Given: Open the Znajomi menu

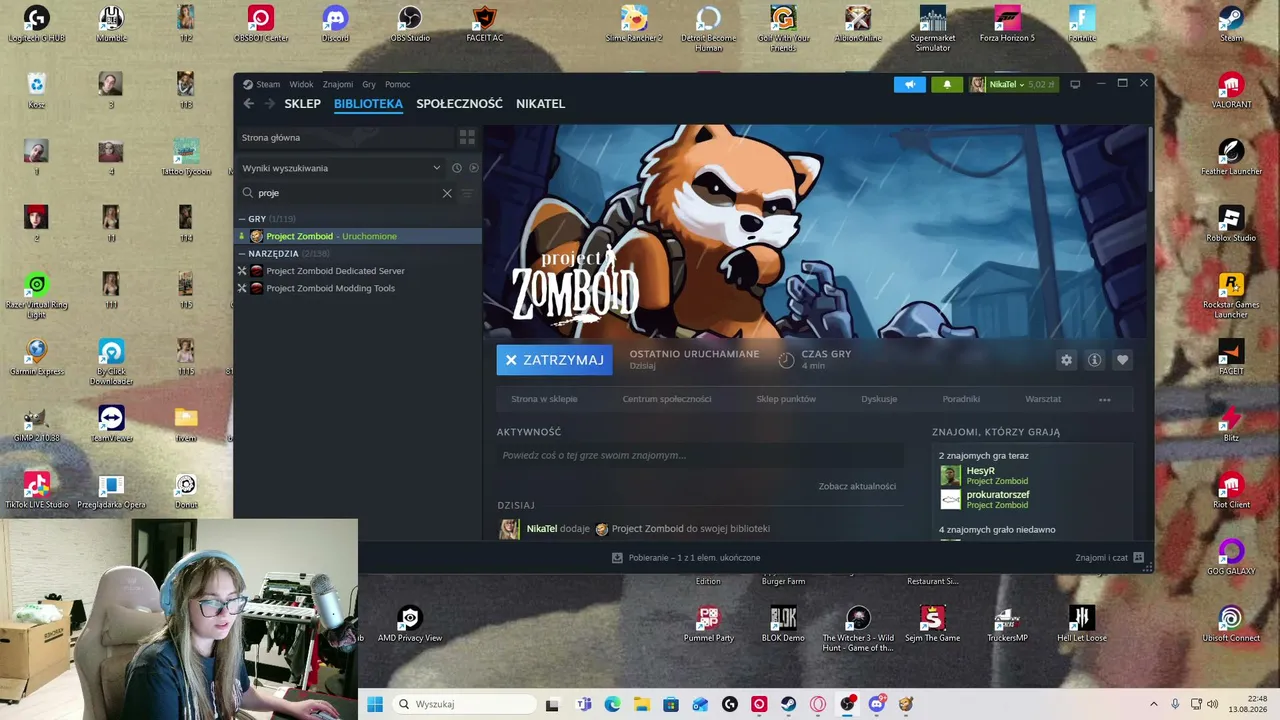Looking at the screenshot, I should (x=338, y=85).
